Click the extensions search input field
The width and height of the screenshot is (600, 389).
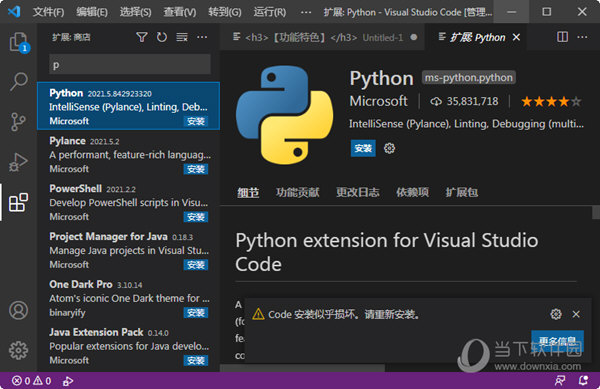pyautogui.click(x=130, y=64)
